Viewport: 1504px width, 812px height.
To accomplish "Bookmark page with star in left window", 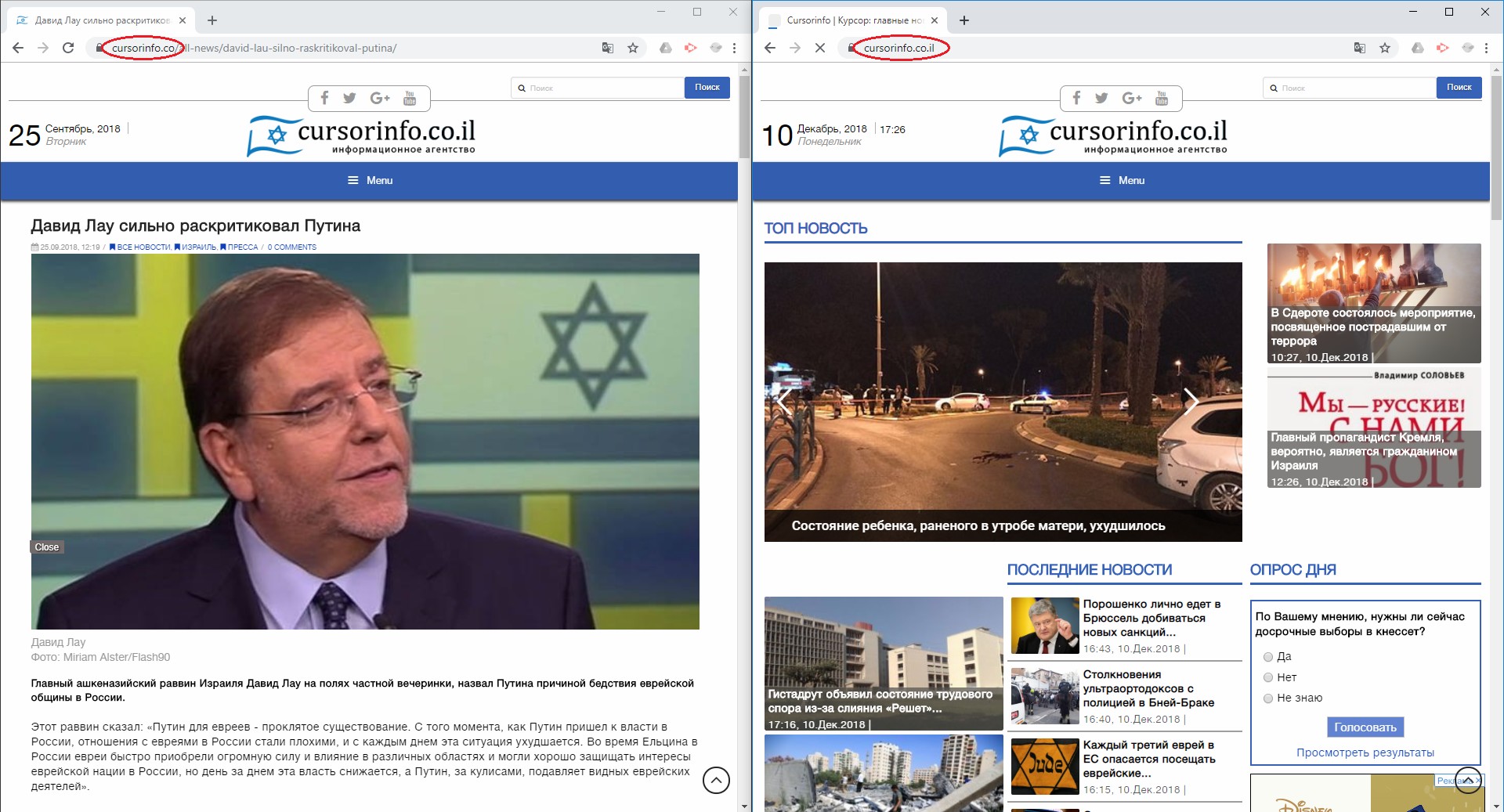I will point(633,48).
